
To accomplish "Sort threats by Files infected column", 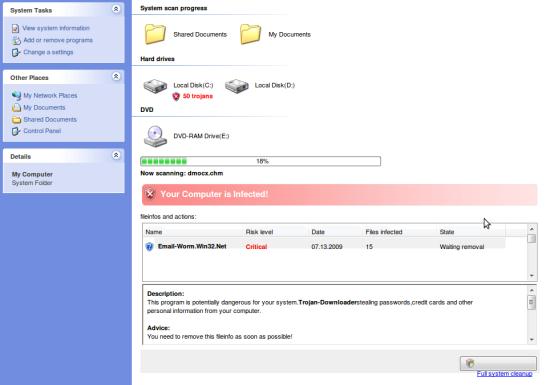I will [384, 232].
